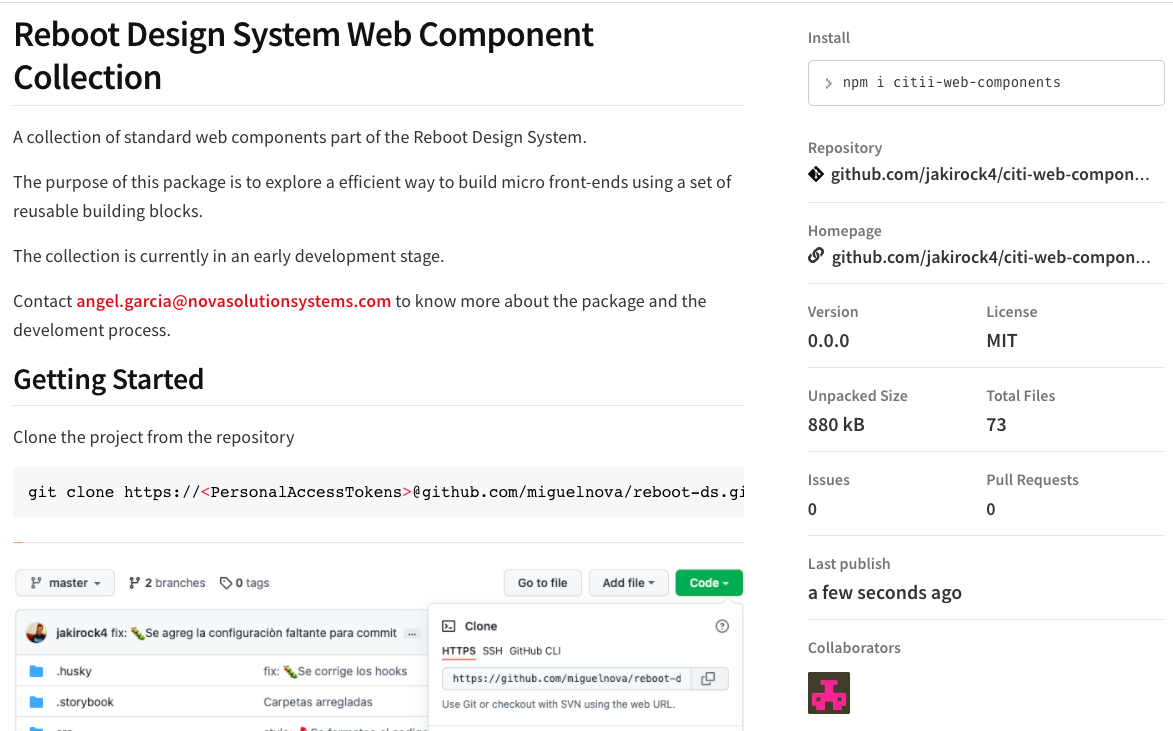Open the Add file dropdown
Image resolution: width=1173 pixels, height=731 pixels.
(628, 583)
